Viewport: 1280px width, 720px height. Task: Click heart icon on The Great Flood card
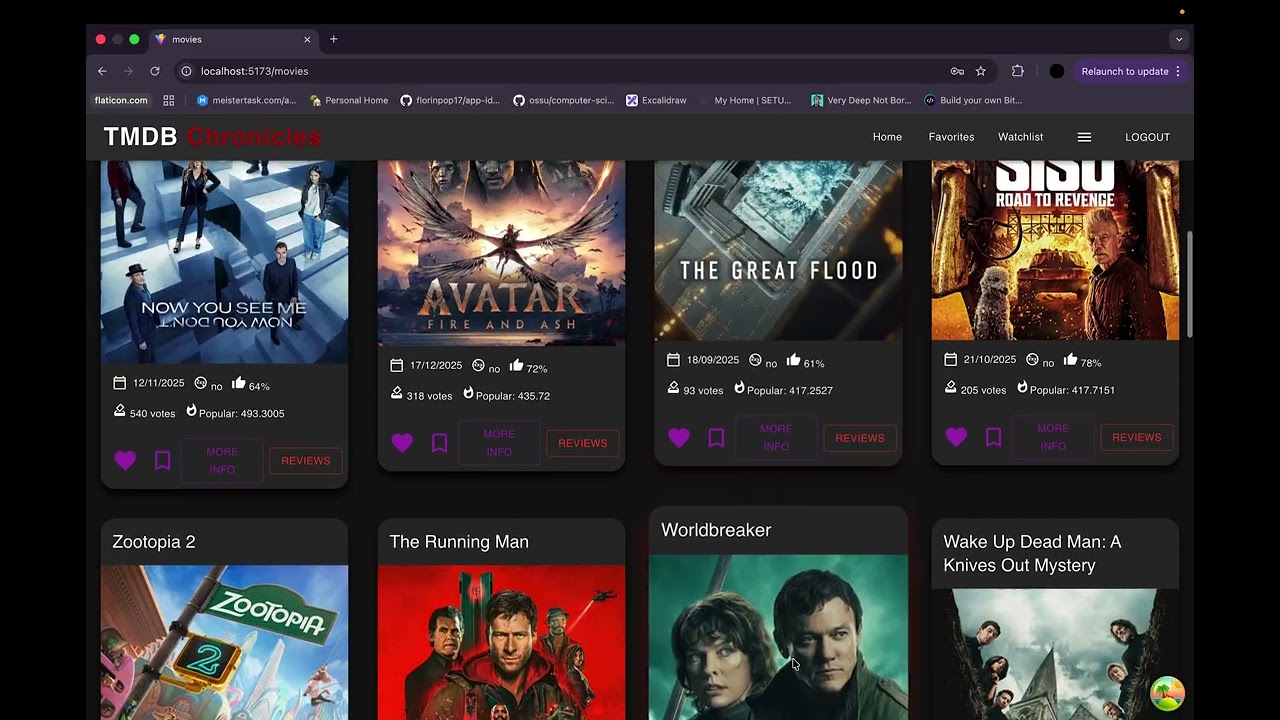(679, 438)
